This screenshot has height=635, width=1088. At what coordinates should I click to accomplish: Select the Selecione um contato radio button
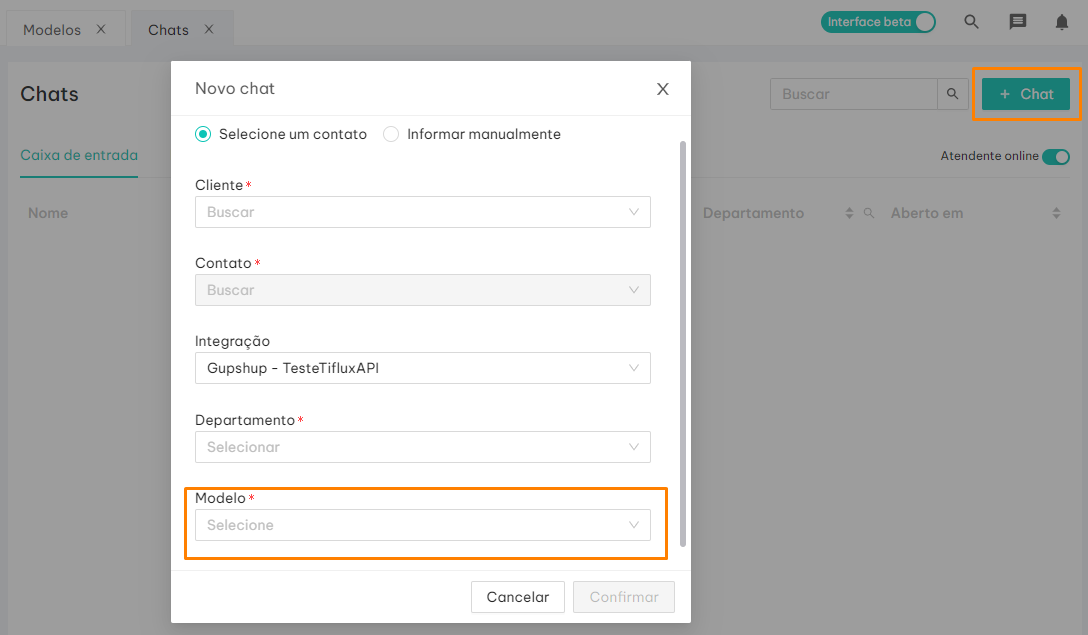(203, 134)
